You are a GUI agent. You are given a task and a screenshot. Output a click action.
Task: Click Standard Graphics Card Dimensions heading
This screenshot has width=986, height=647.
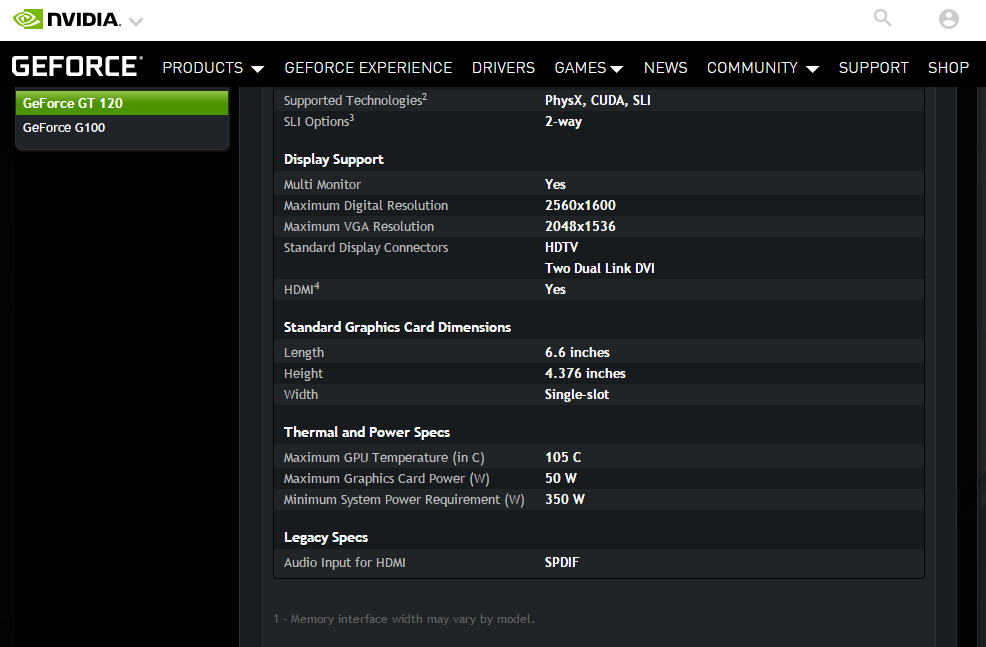397,327
